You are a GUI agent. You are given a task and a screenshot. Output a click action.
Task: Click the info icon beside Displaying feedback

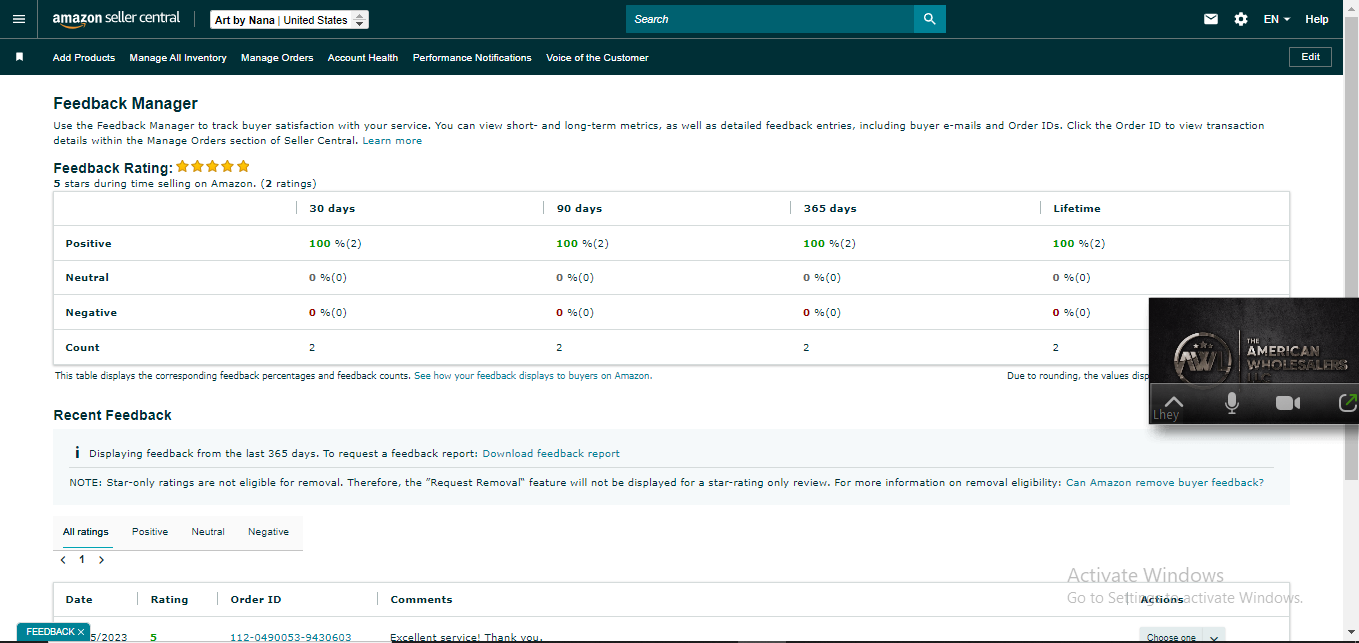(77, 453)
